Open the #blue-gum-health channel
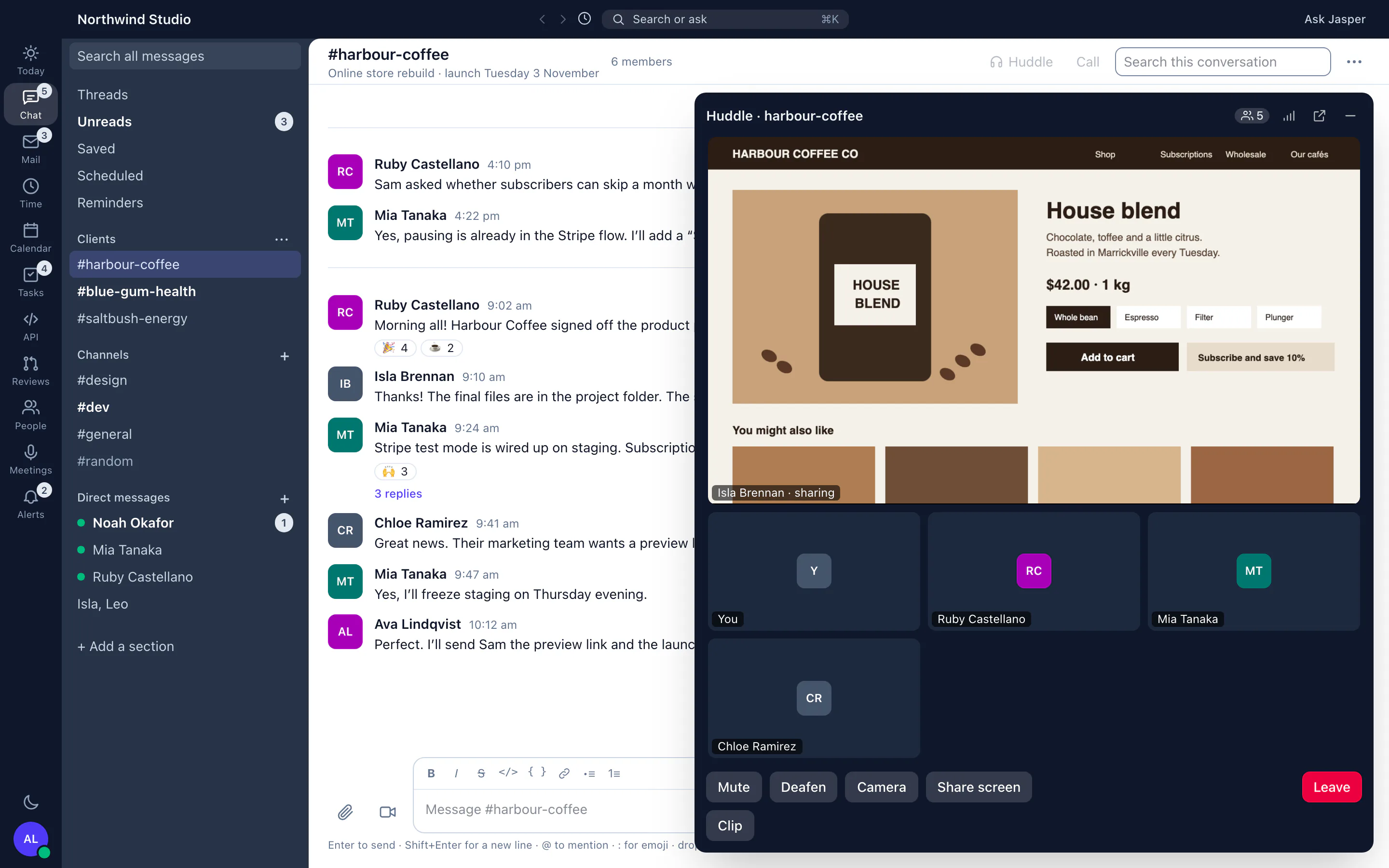 tap(185, 291)
